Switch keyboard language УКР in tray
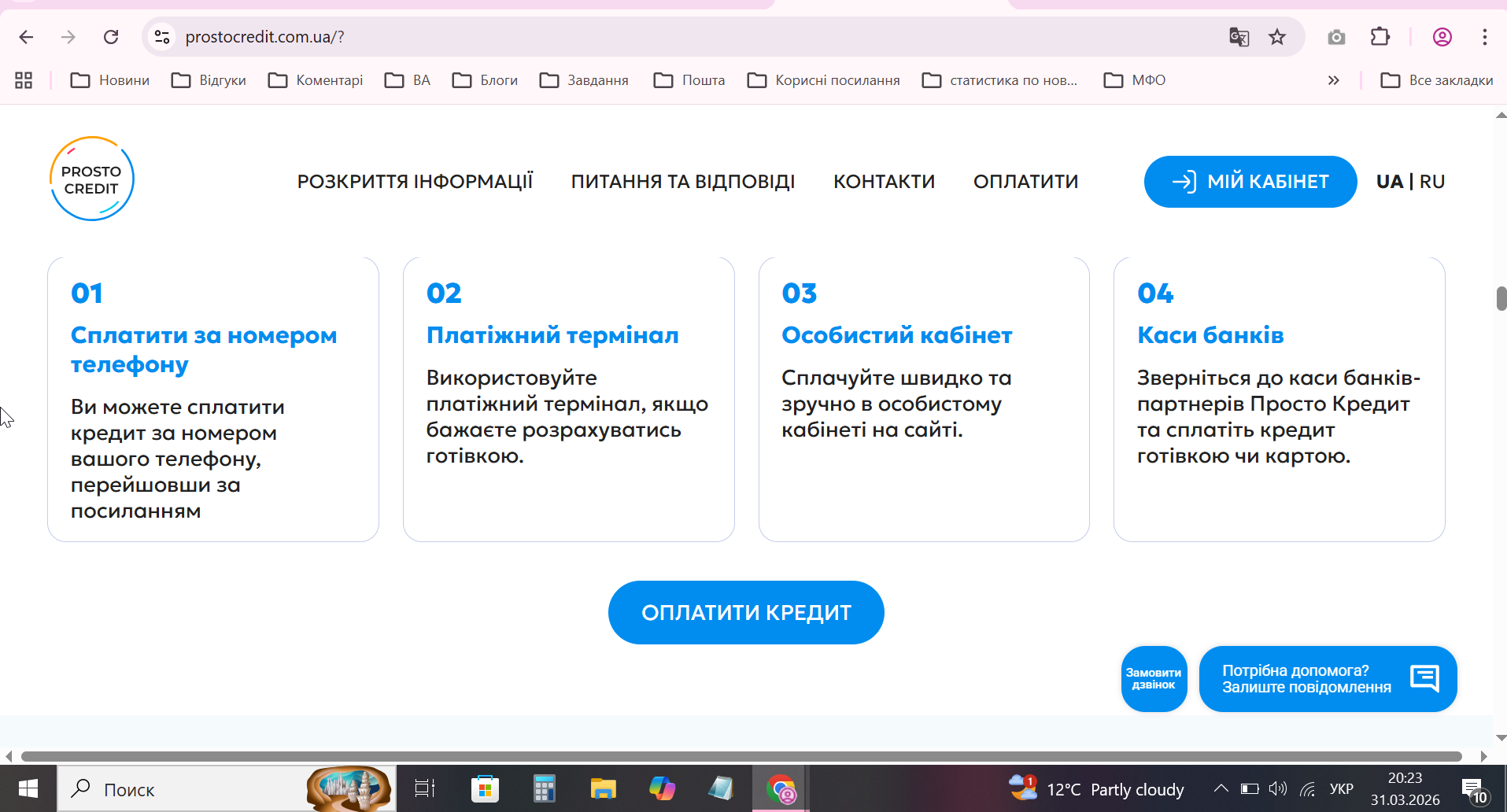Screen dimensions: 1507x812 click(x=1342, y=788)
